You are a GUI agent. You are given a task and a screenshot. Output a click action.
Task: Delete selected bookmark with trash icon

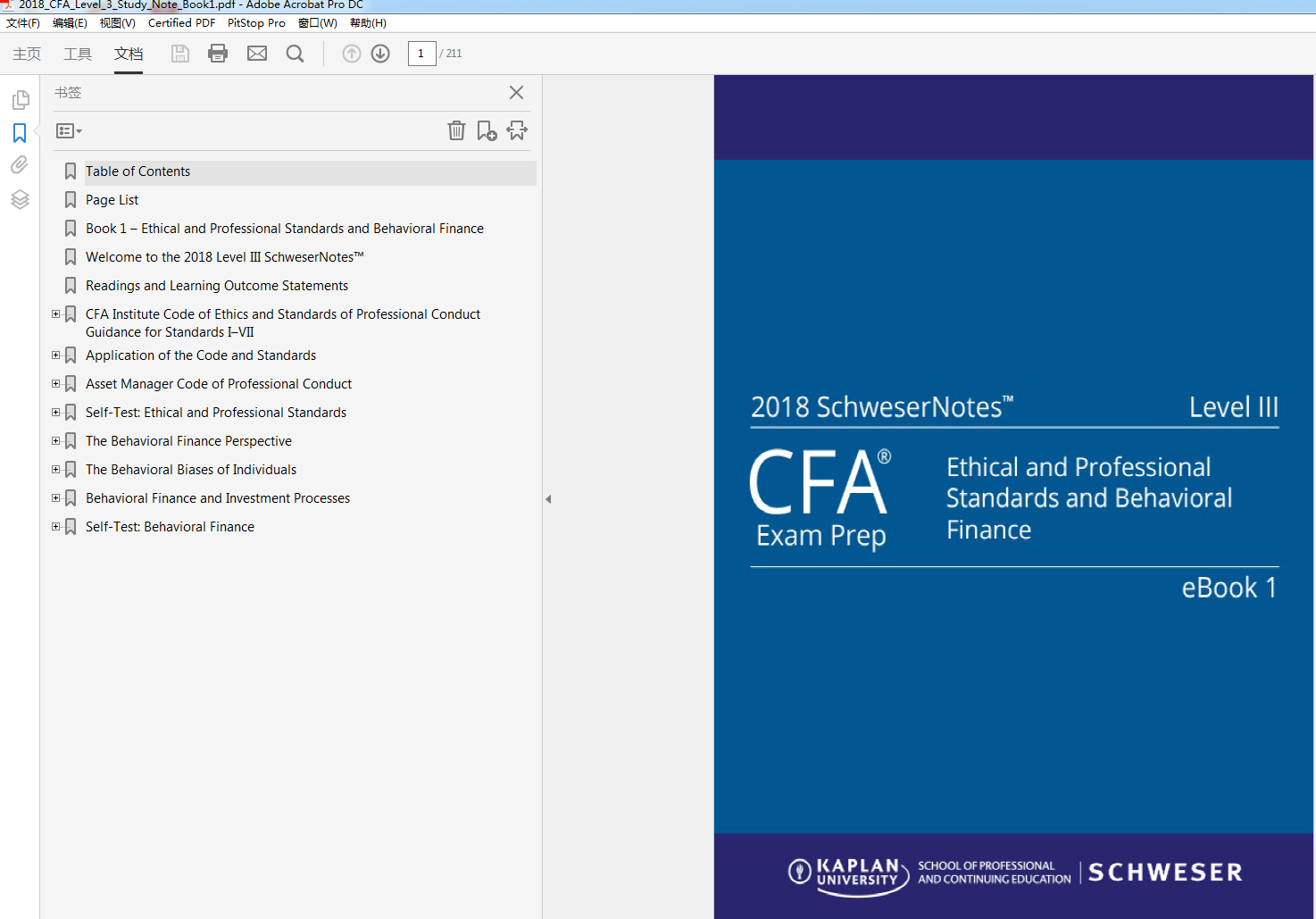tap(456, 130)
